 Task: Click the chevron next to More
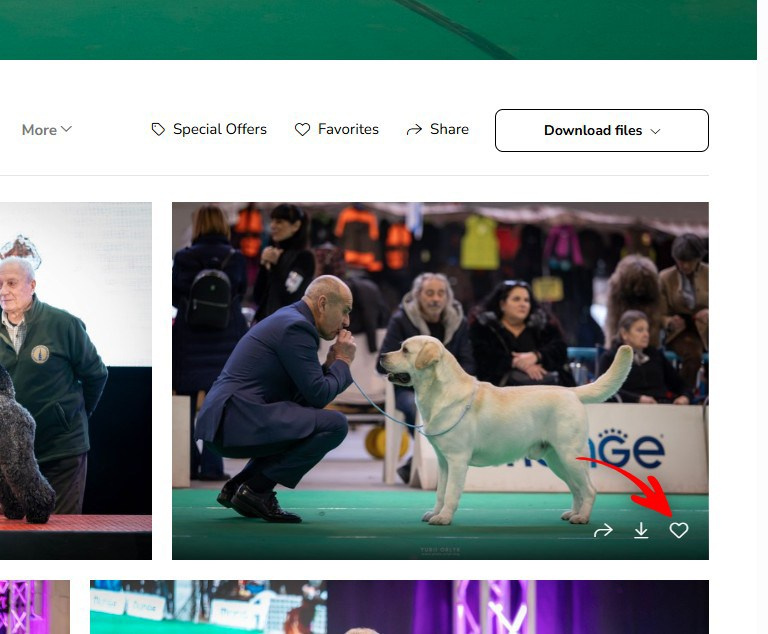point(67,129)
